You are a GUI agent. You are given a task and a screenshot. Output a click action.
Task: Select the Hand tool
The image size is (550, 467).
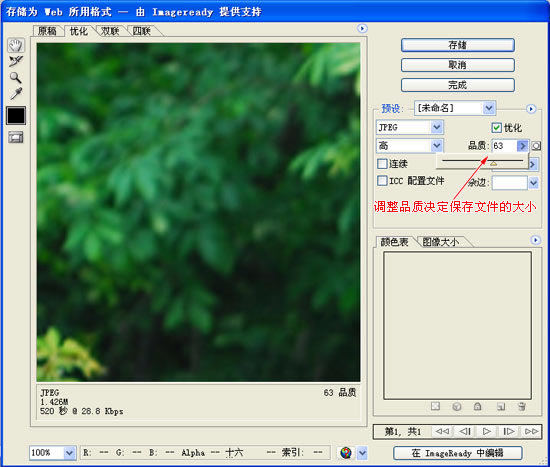[x=16, y=45]
